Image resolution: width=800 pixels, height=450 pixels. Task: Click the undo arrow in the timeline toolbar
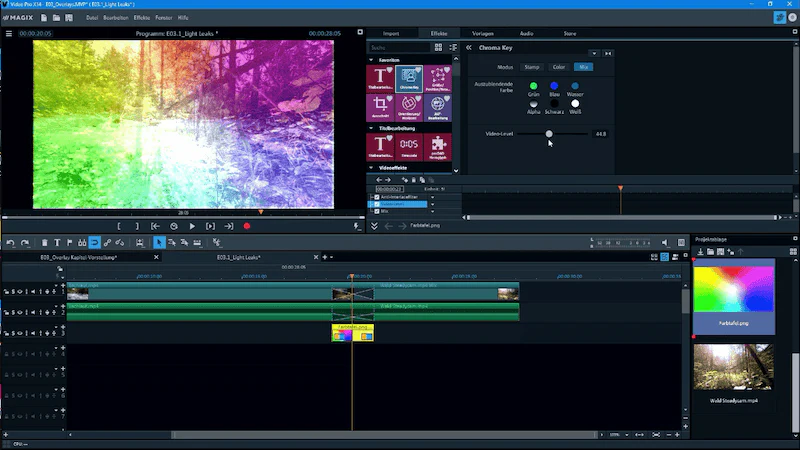(x=10, y=243)
